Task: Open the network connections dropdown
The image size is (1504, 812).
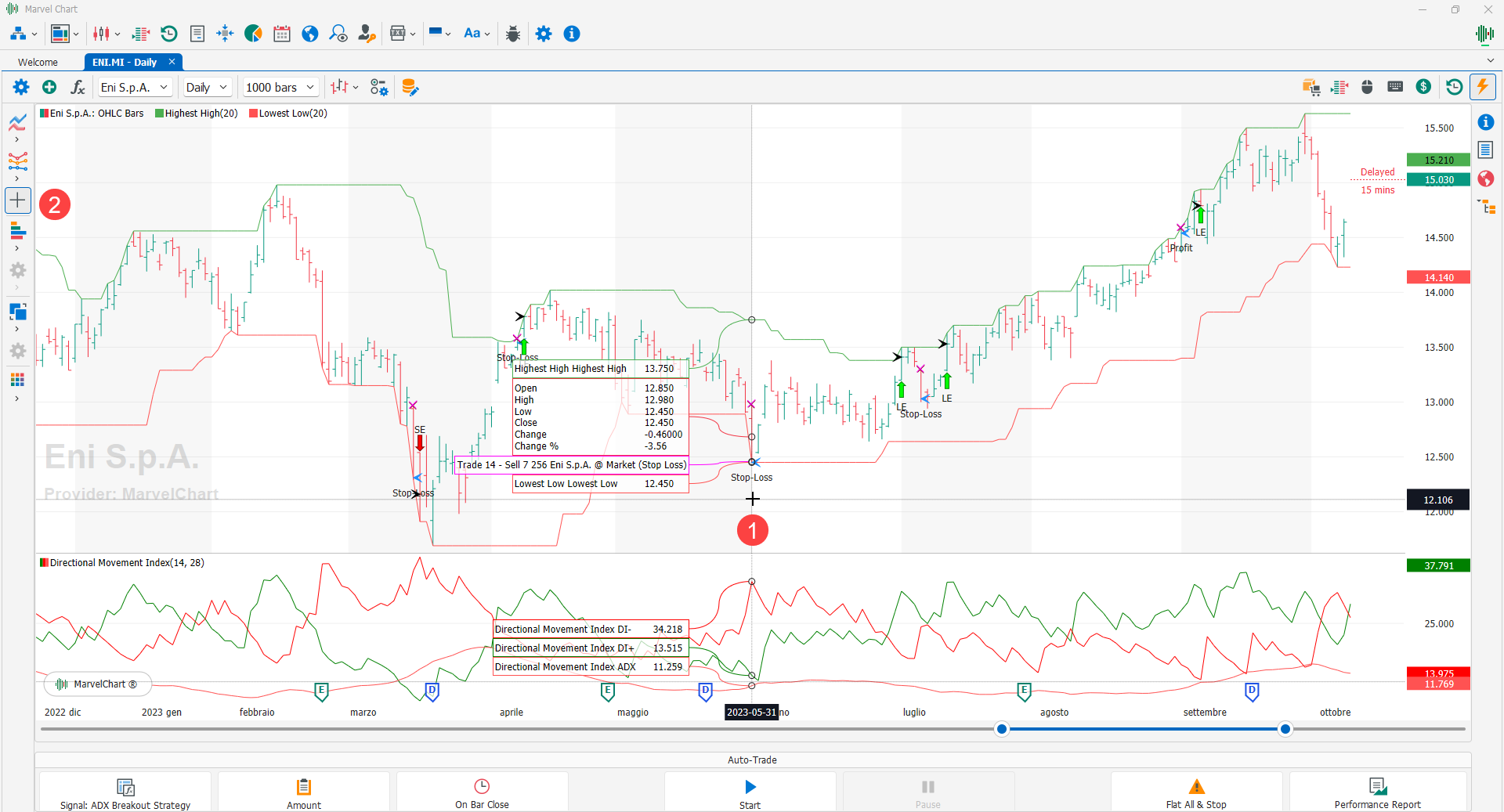Action: coord(23,34)
